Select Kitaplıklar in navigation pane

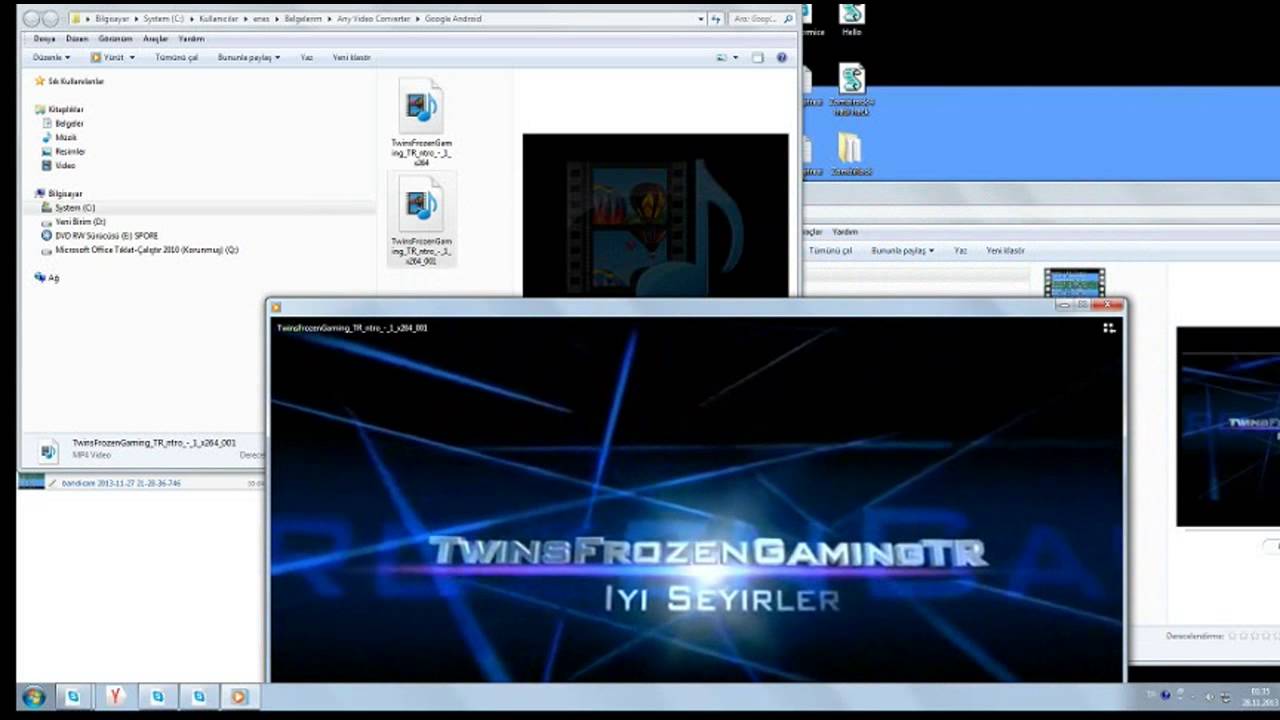click(60, 109)
